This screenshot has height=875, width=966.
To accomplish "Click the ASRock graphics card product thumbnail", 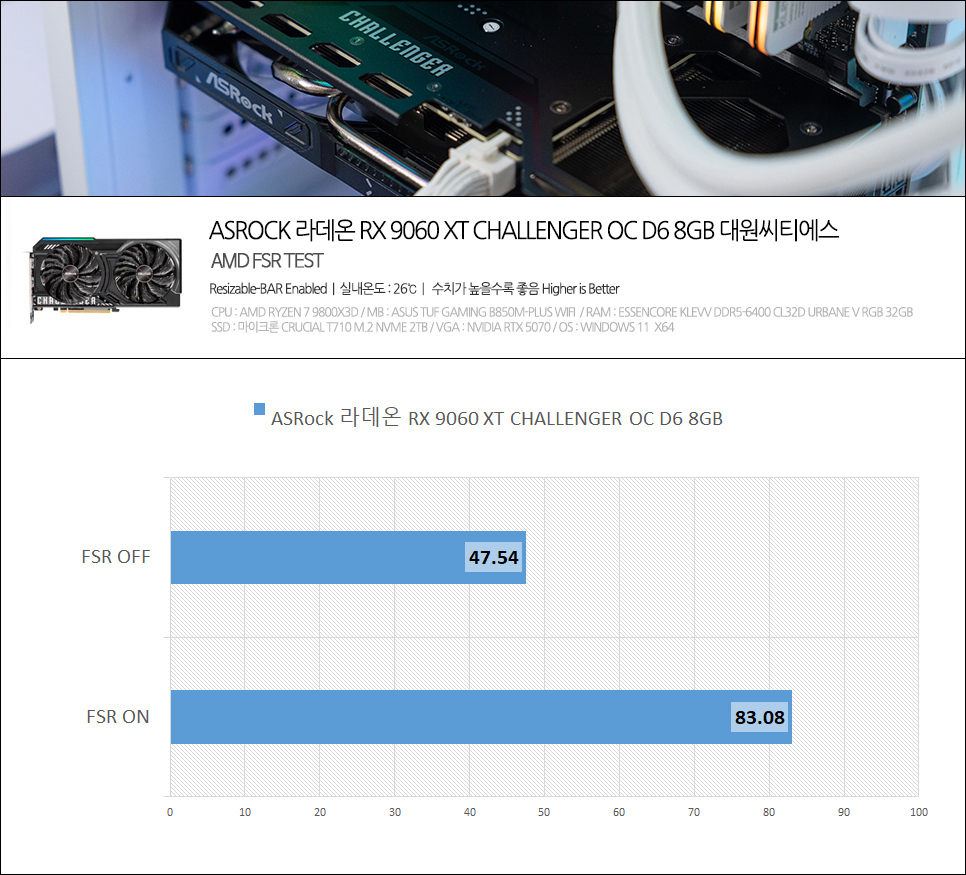I will pos(106,279).
